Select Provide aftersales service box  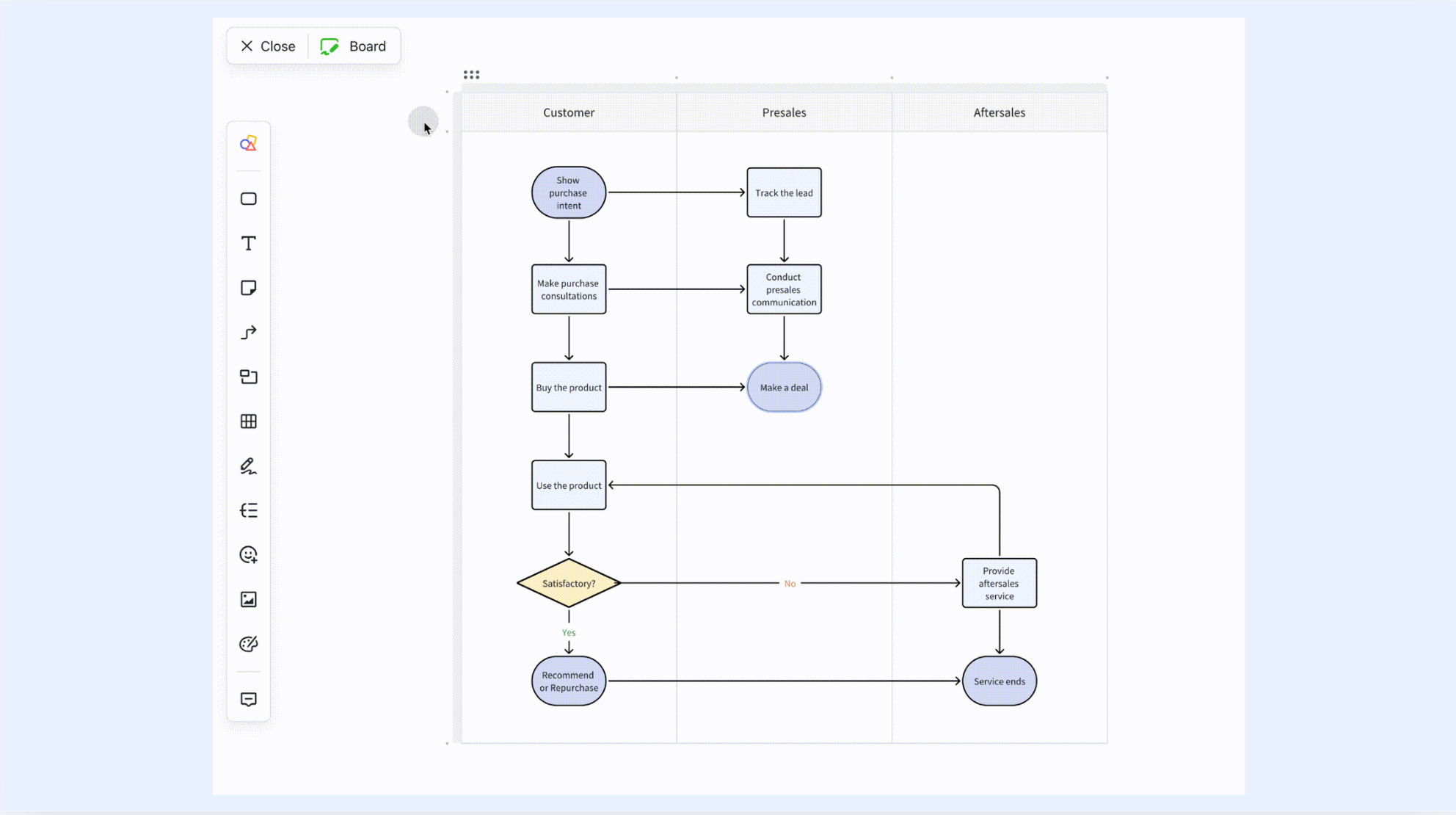(1000, 583)
